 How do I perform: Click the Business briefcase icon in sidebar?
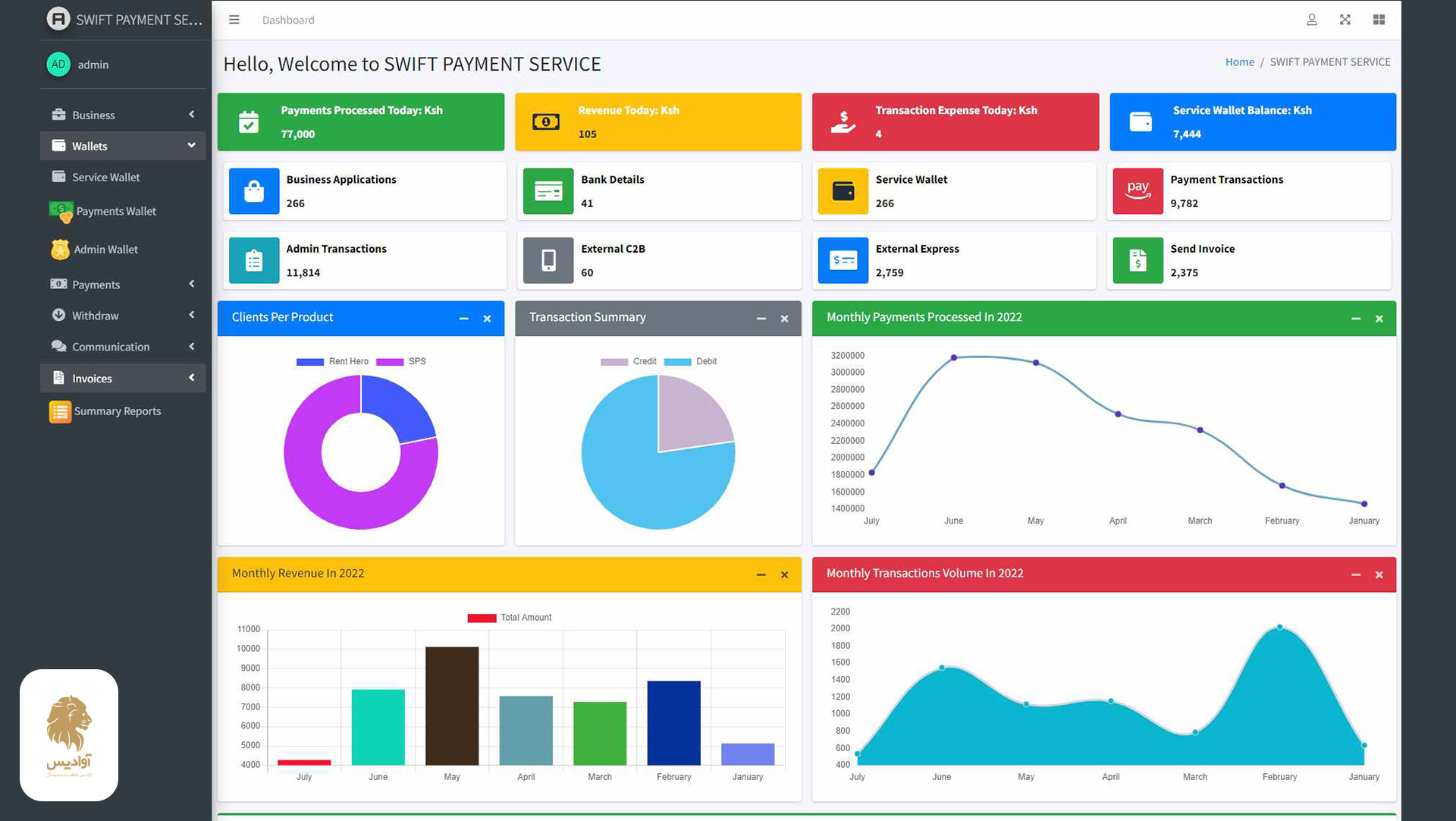pos(58,115)
